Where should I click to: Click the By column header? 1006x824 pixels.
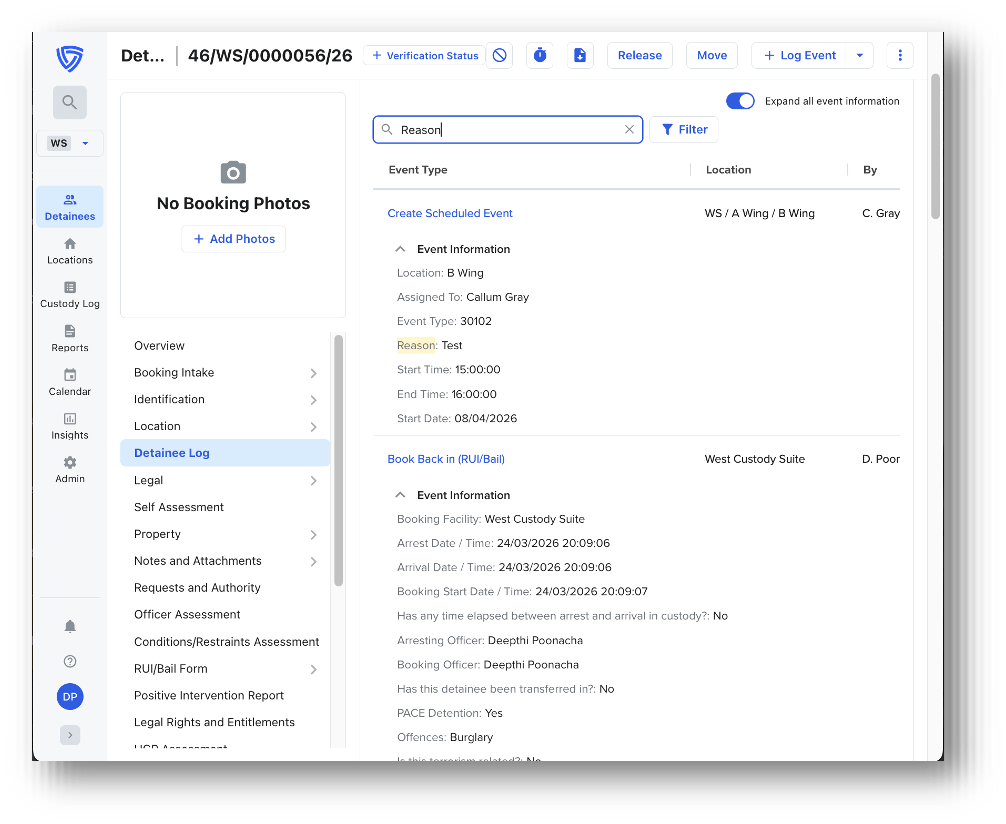pos(870,170)
